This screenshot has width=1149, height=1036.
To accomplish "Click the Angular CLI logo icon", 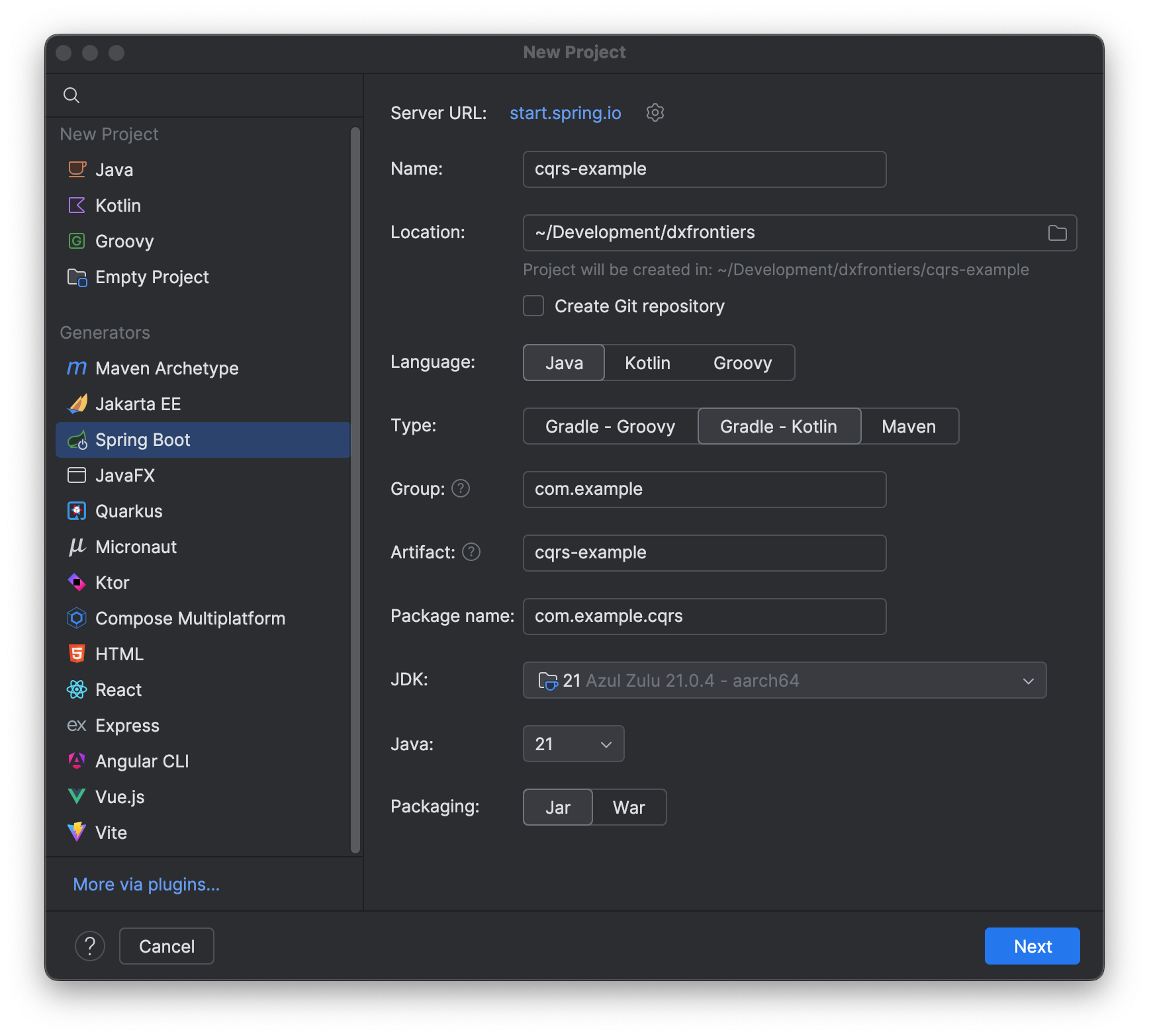I will click(x=77, y=761).
